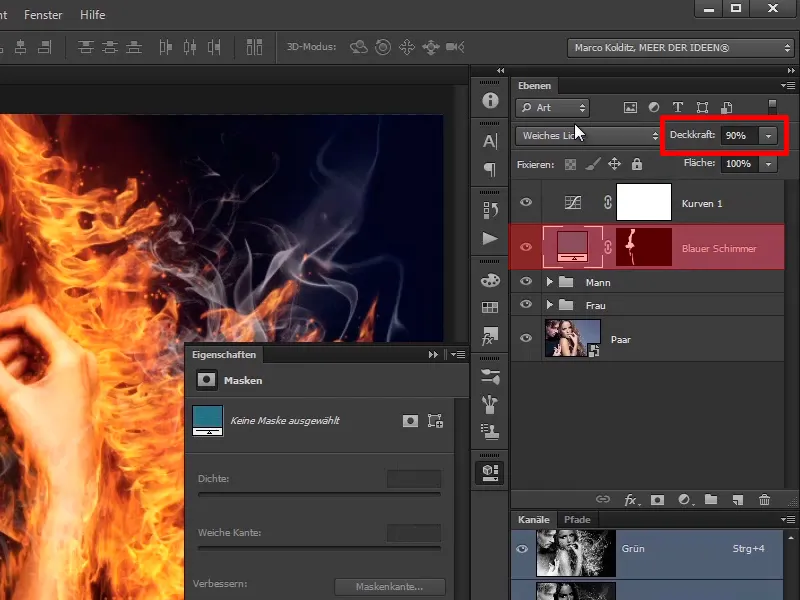Collapse Eigenschaften panel double arrows
The image size is (800, 600).
click(x=433, y=355)
